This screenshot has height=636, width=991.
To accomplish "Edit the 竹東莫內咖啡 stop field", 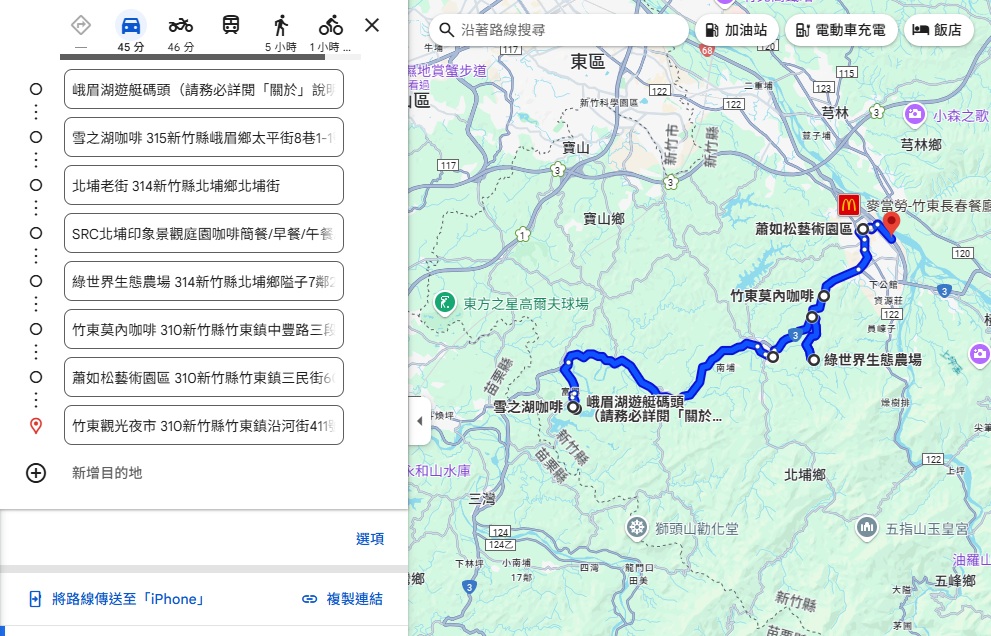I will pyautogui.click(x=204, y=329).
